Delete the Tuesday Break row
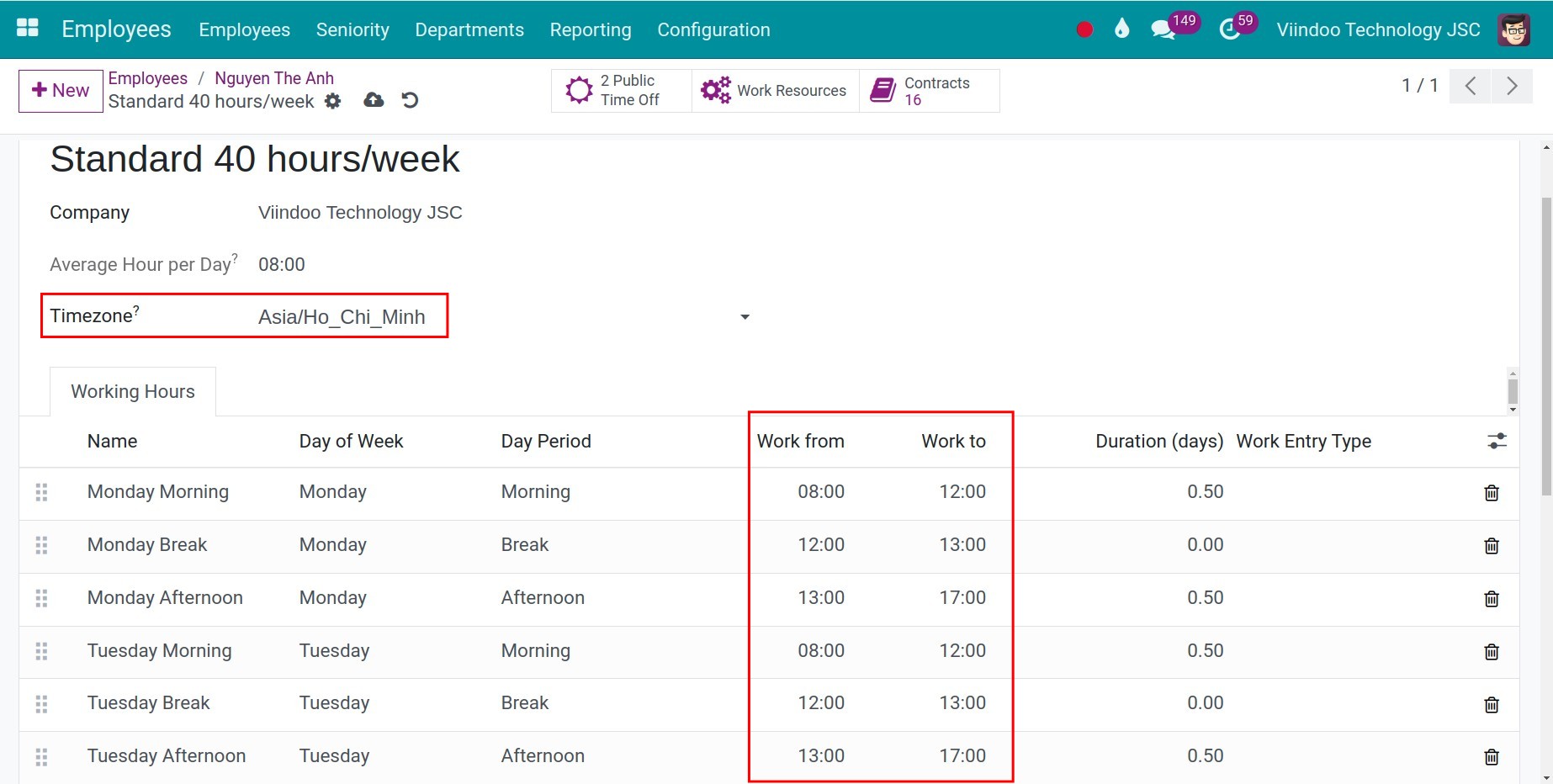The width and height of the screenshot is (1553, 784). point(1491,705)
